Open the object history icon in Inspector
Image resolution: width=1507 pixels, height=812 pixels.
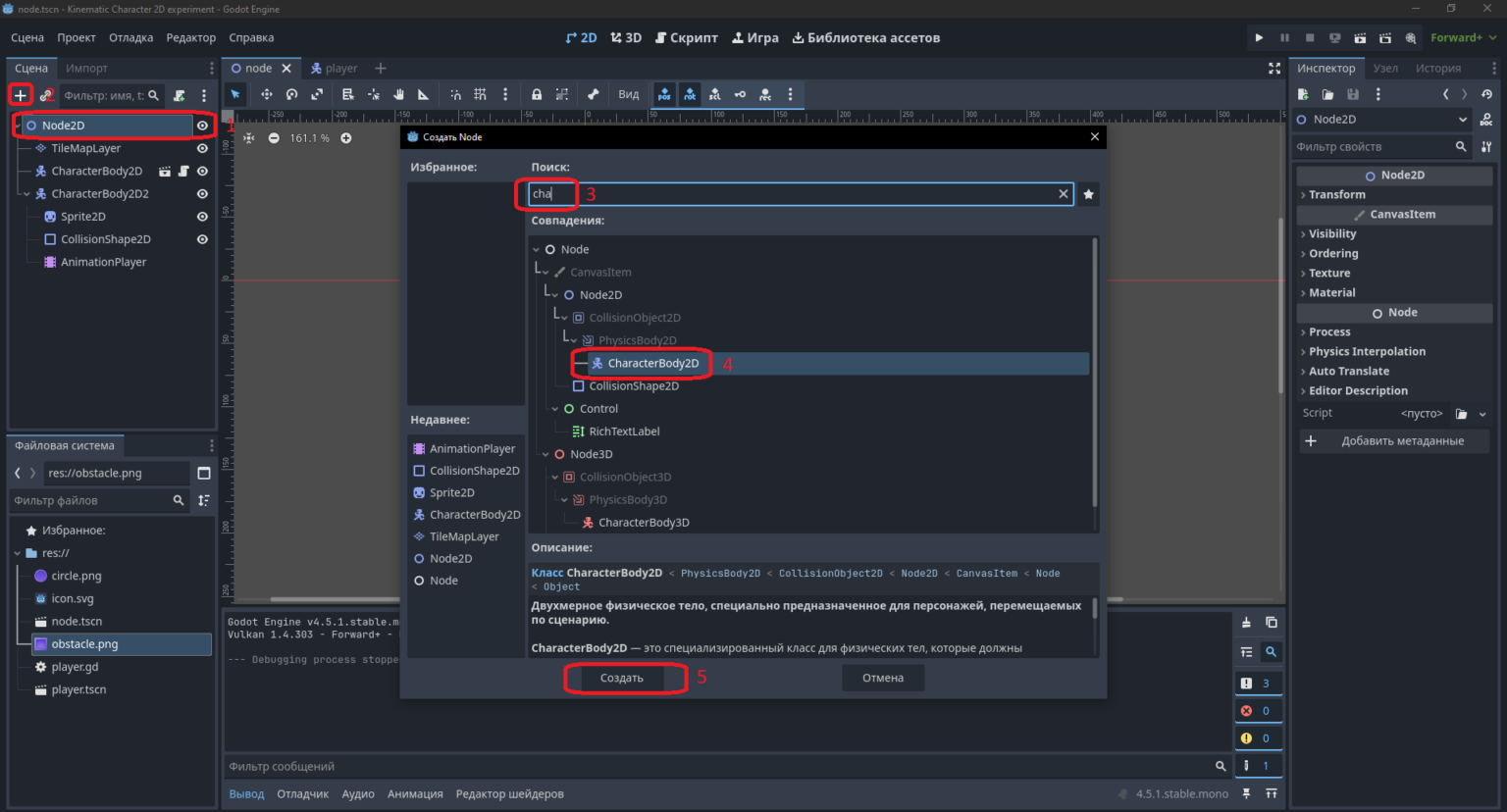(1486, 94)
